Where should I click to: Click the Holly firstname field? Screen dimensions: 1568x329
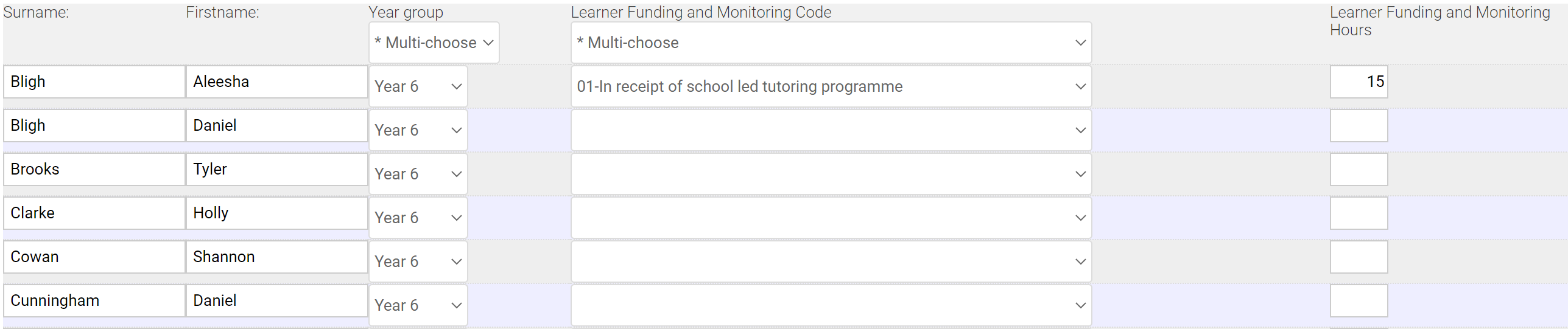click(276, 213)
